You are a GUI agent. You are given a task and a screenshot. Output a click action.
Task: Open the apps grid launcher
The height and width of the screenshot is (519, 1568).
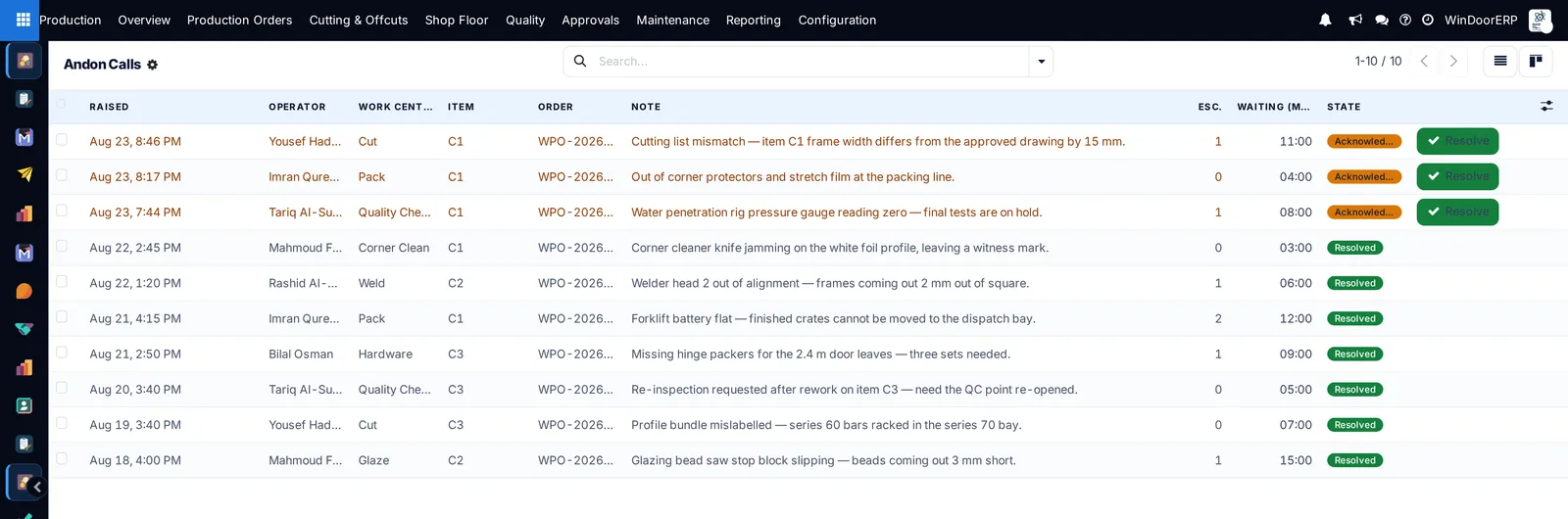click(x=23, y=20)
